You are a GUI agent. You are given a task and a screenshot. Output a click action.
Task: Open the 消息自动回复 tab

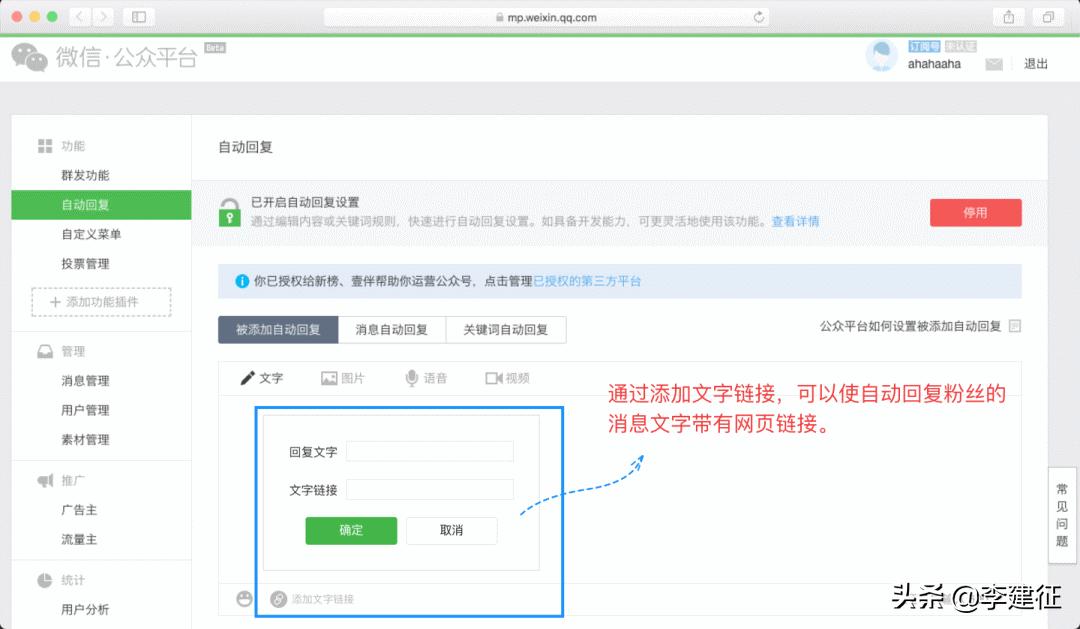pos(390,329)
